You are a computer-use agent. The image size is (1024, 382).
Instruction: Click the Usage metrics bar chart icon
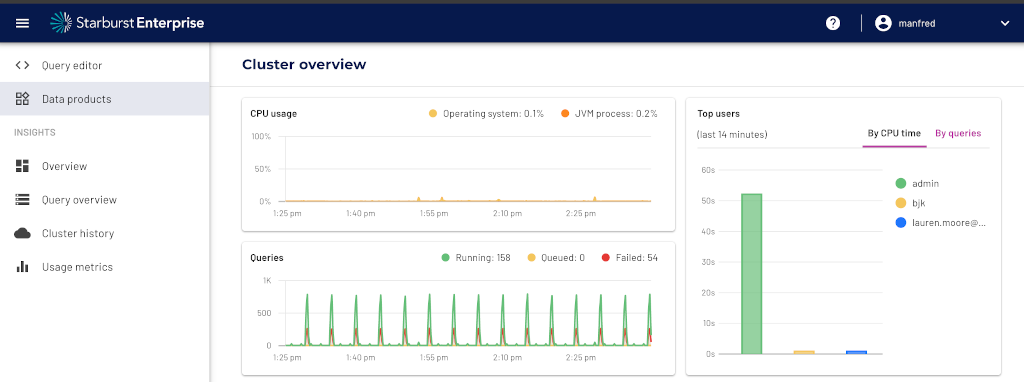point(22,266)
